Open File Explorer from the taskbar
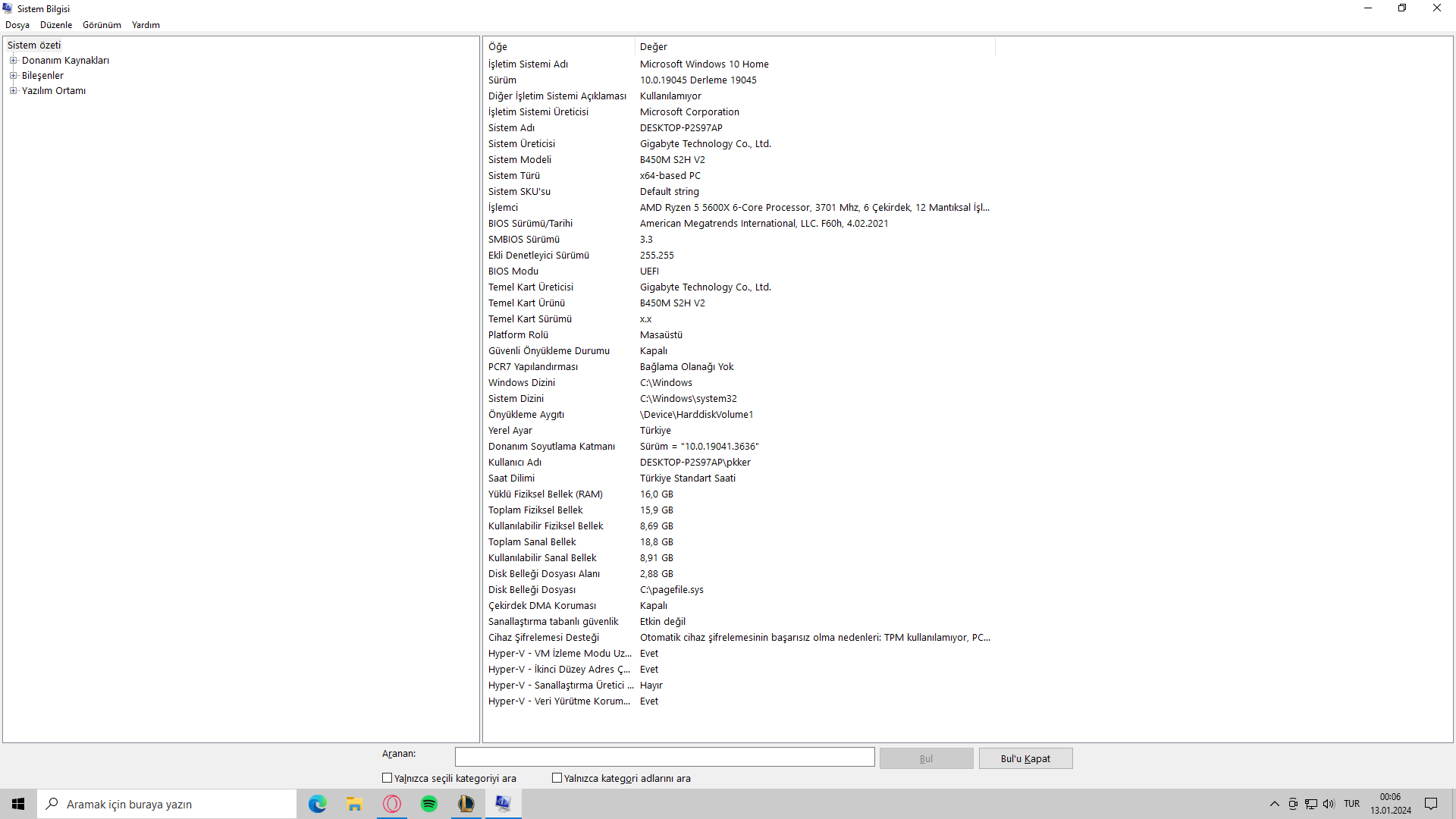The image size is (1456, 819). click(x=354, y=804)
